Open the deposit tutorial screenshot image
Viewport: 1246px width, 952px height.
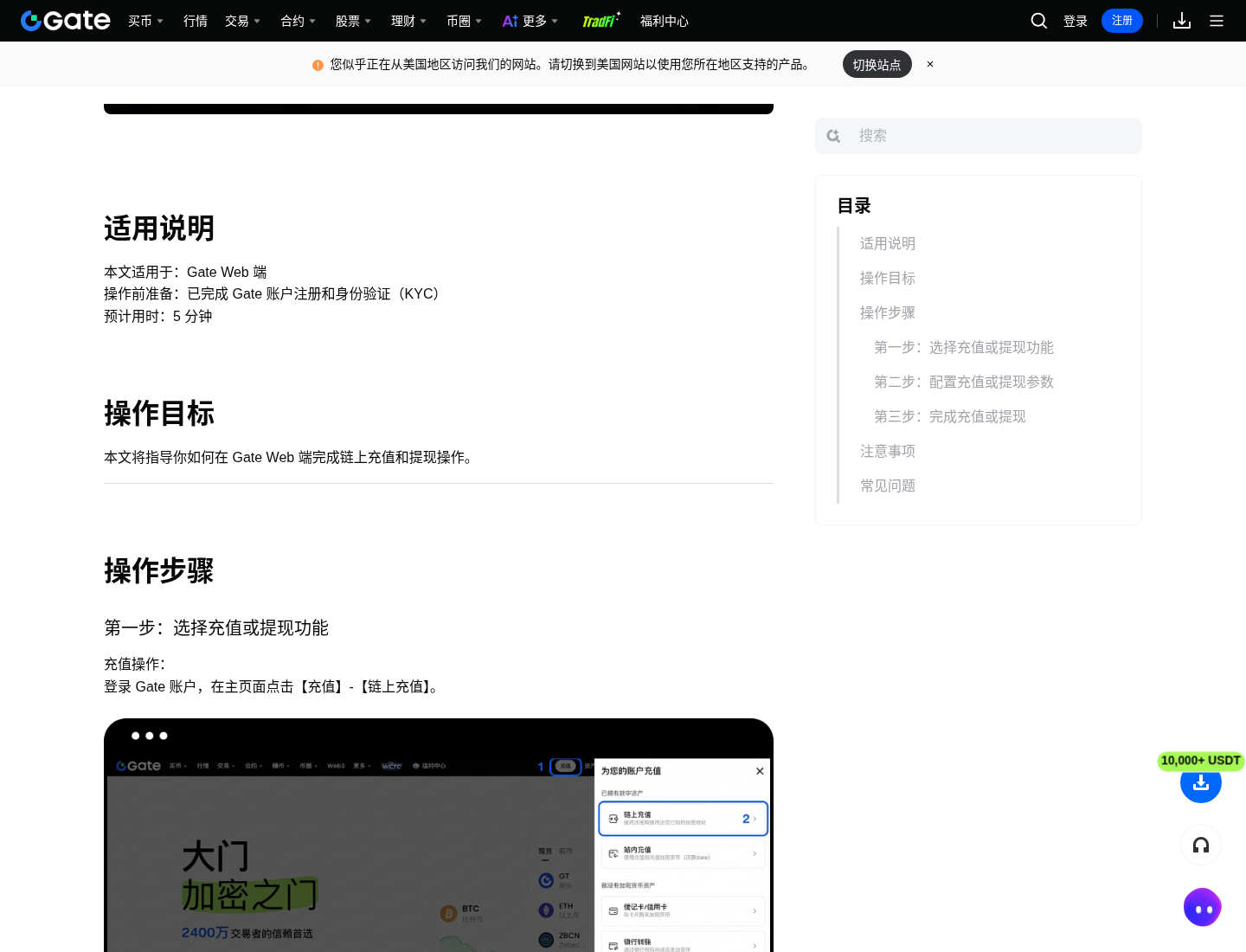point(439,835)
